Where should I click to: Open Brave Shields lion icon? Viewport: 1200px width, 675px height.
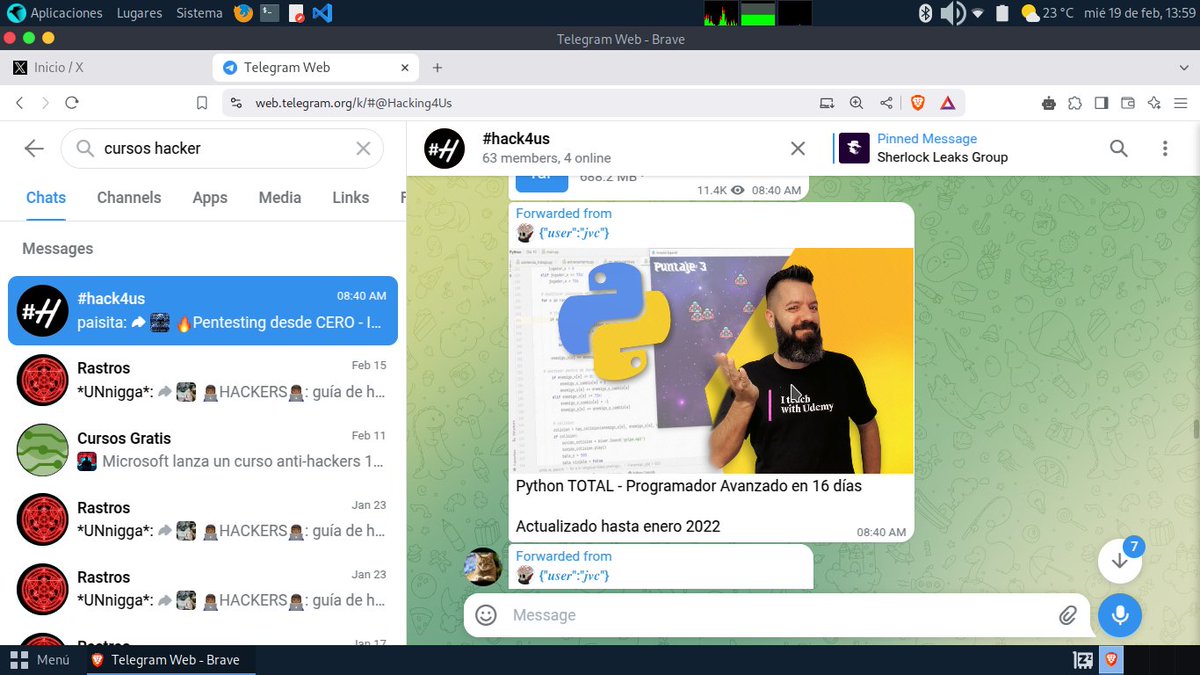click(x=918, y=102)
